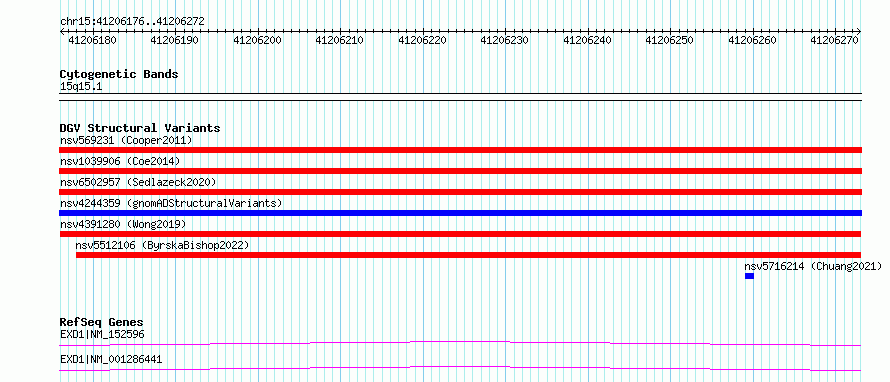Open variant label nsv5716214 (Chuang2021)
890x382 pixels.
813,266
